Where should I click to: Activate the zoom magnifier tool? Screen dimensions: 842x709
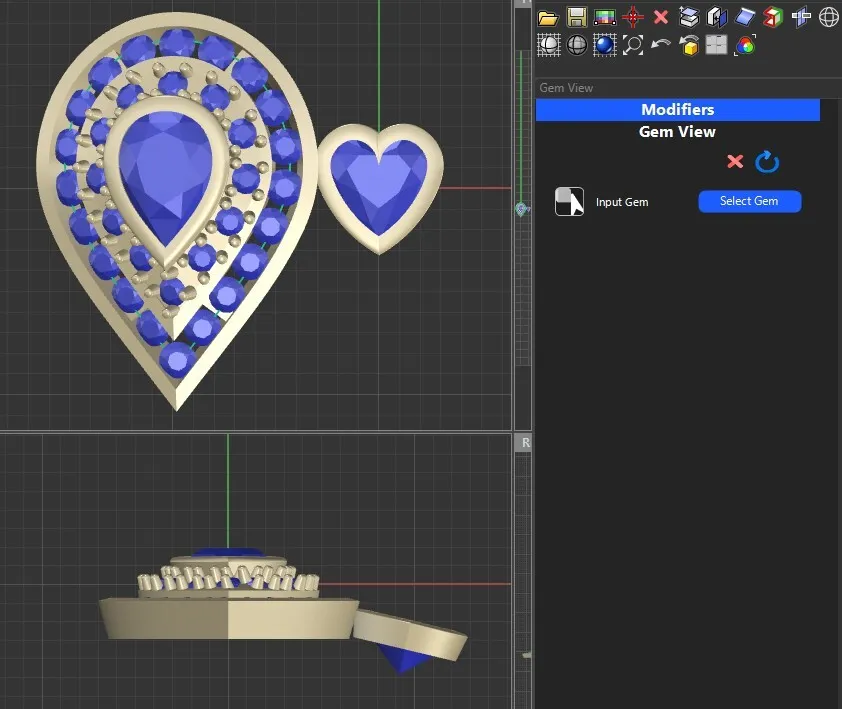632,45
